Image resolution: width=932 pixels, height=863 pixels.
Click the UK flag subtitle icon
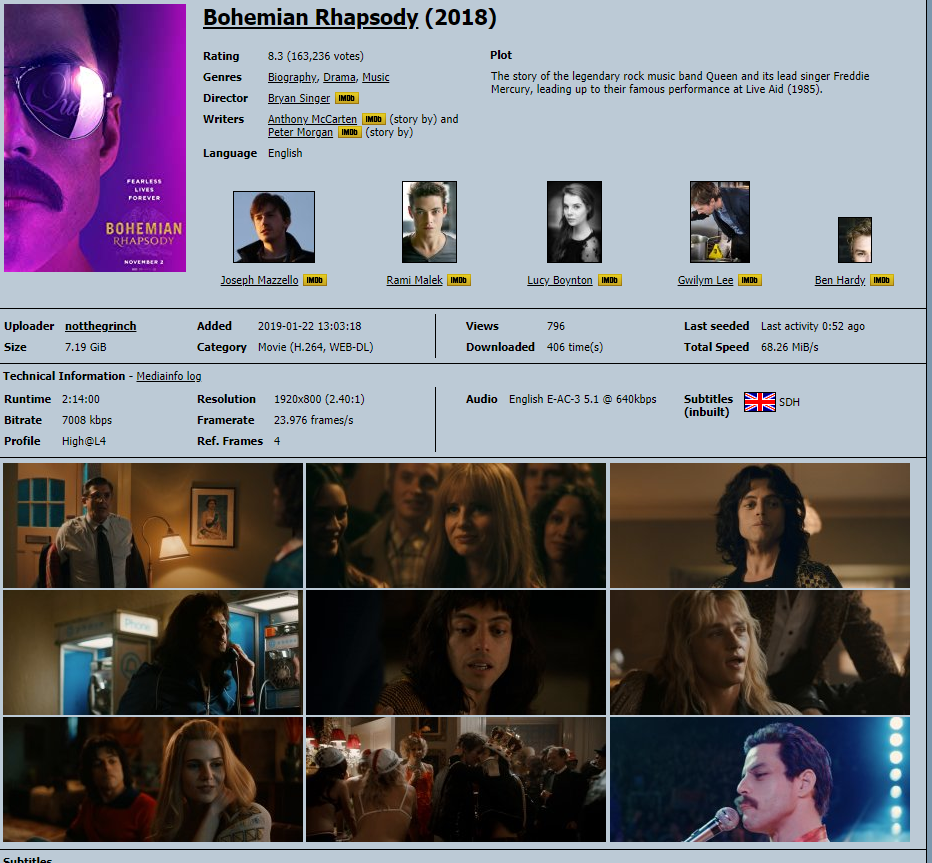(x=760, y=402)
